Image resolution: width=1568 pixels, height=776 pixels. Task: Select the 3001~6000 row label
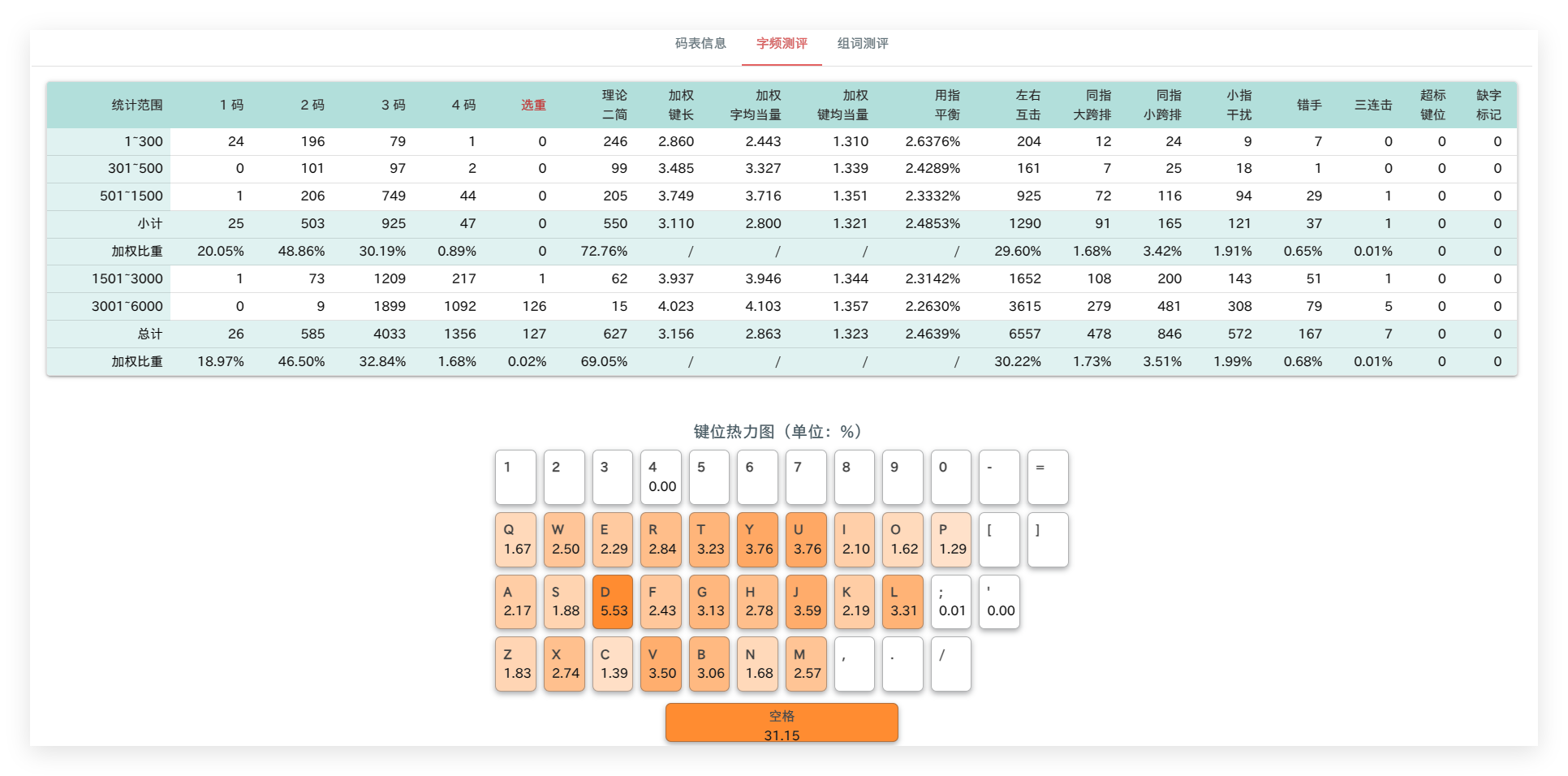(127, 307)
